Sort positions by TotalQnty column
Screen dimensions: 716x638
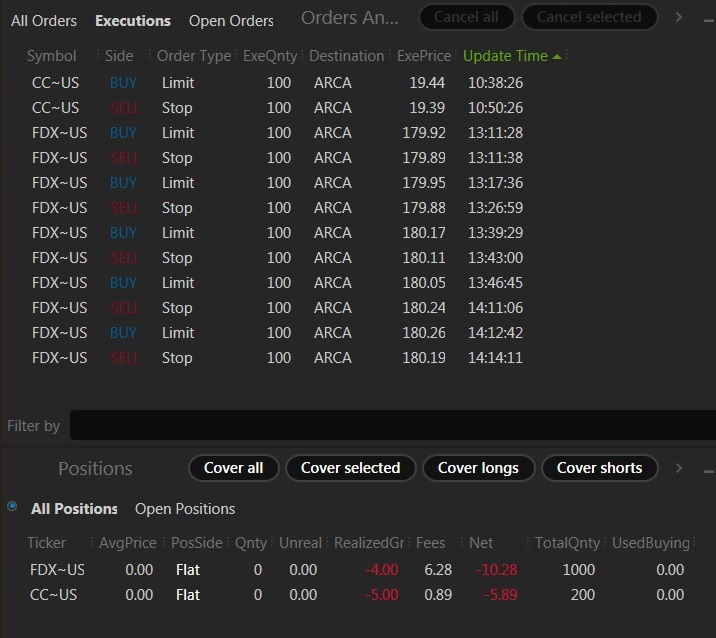tap(567, 543)
